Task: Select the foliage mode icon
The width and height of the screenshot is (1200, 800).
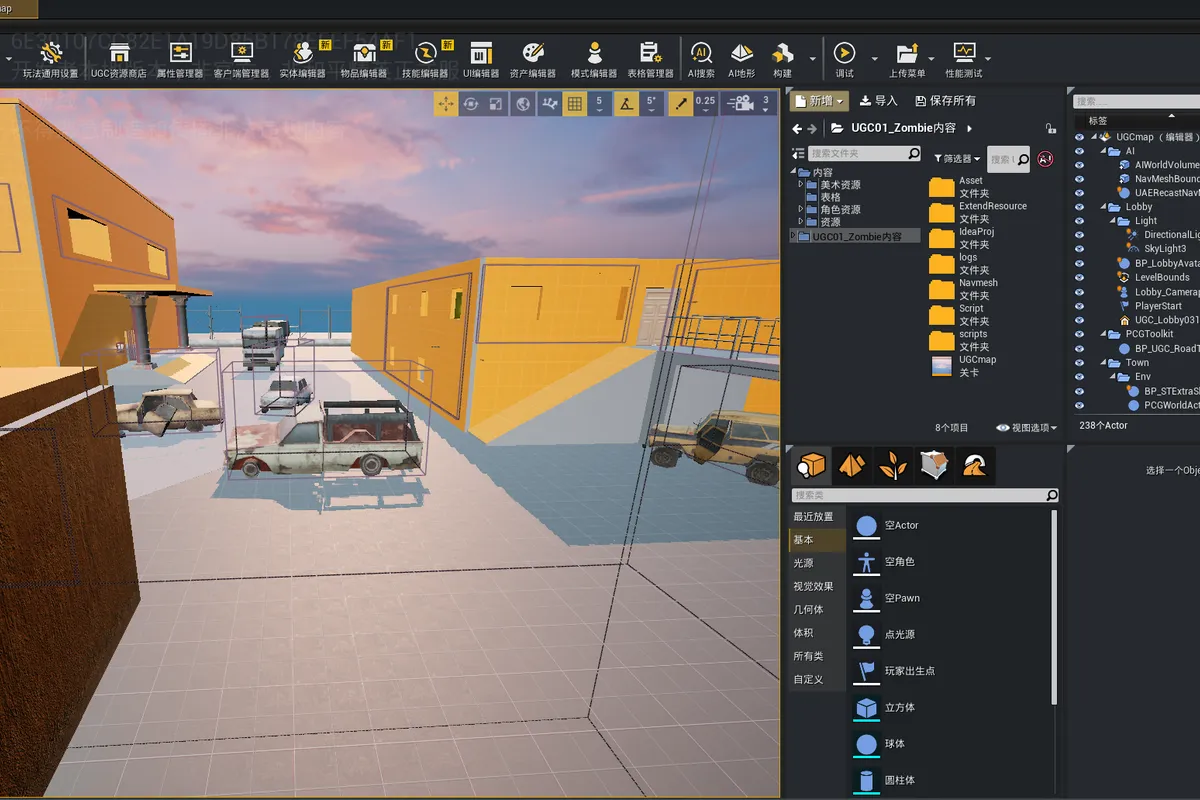Action: 892,464
